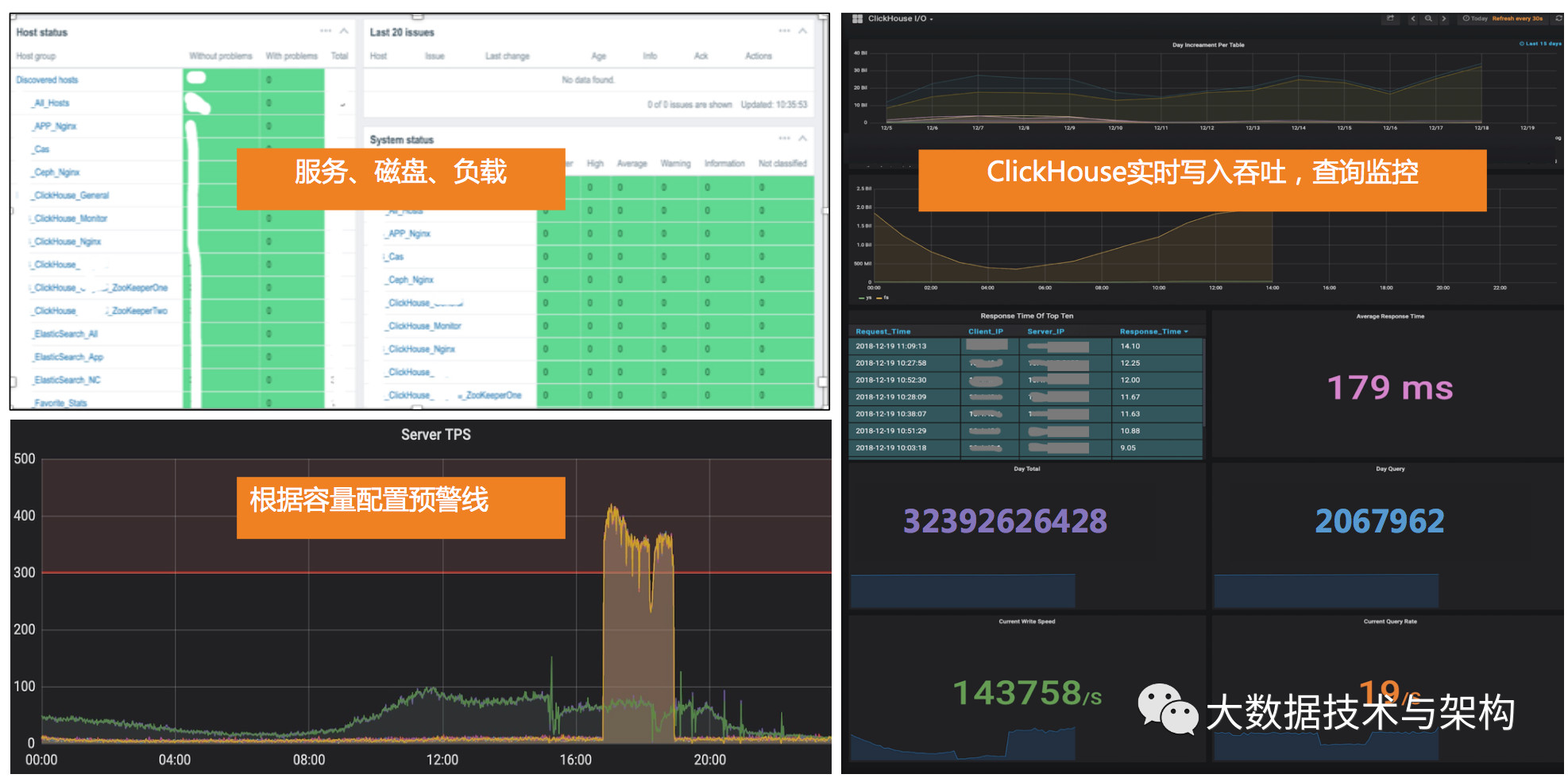The image size is (1568, 782).
Task: Shift time range forward with right arrow
Action: tap(1443, 18)
